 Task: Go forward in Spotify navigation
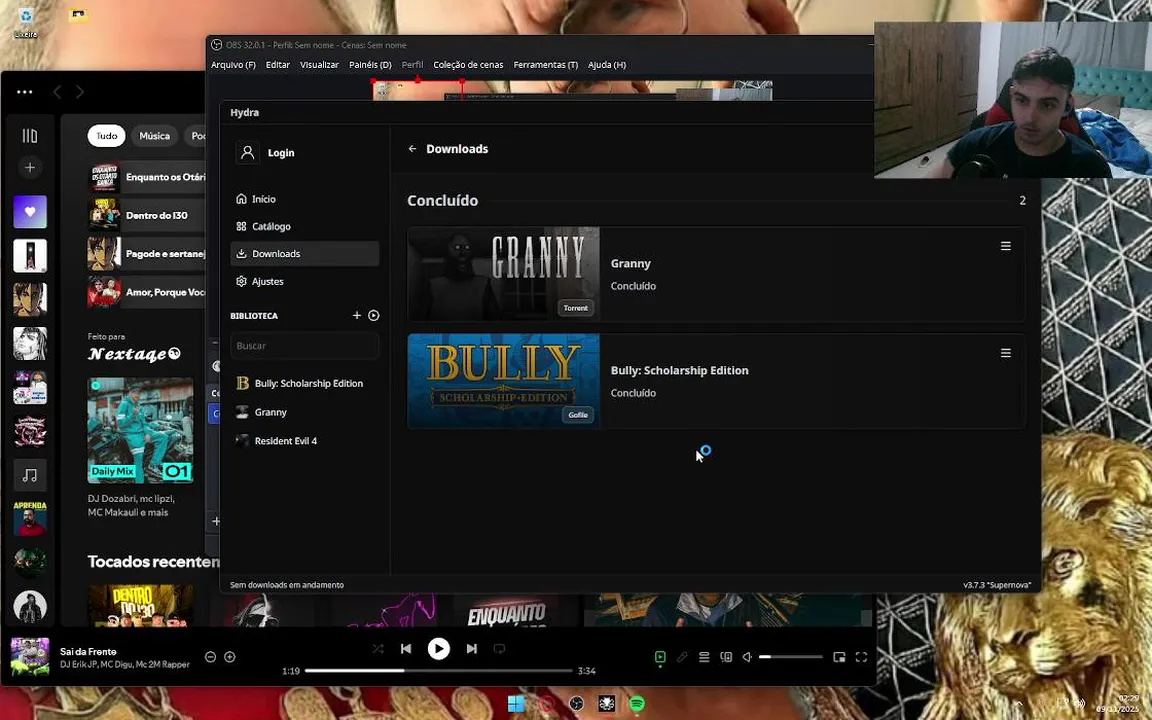pos(79,92)
